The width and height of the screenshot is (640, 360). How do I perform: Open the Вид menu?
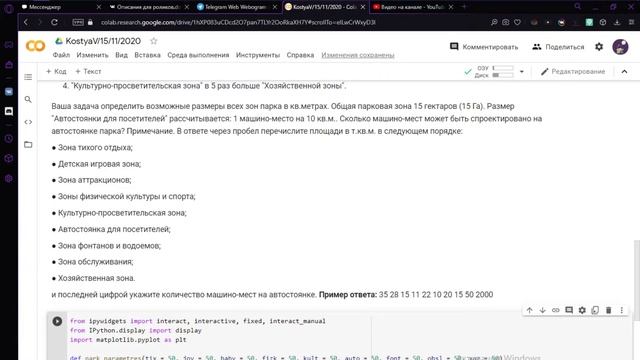click(x=121, y=55)
